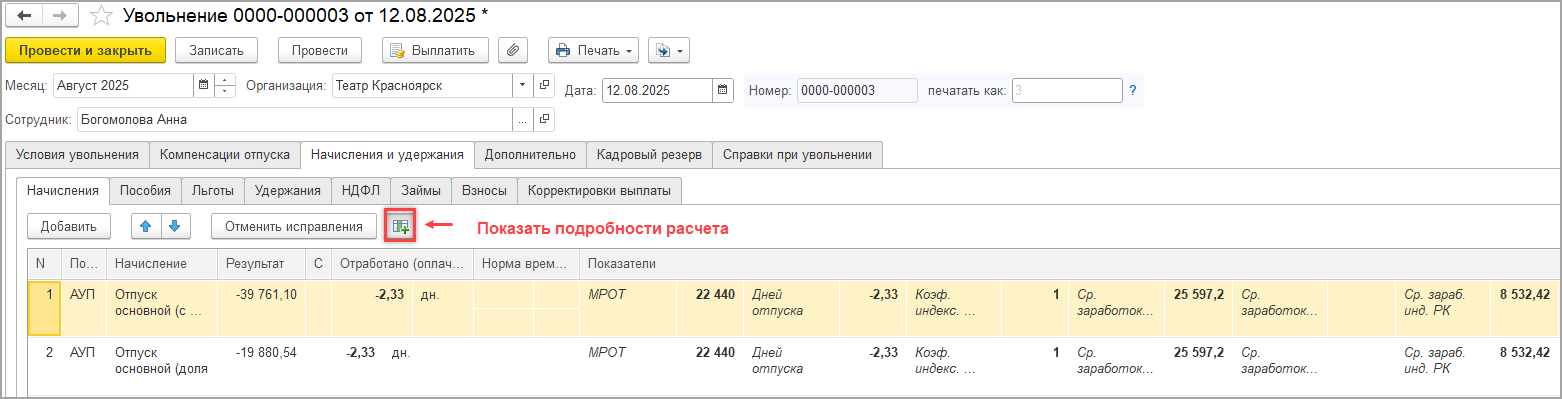Open attached files via paperclip icon
1562x399 pixels.
click(512, 50)
